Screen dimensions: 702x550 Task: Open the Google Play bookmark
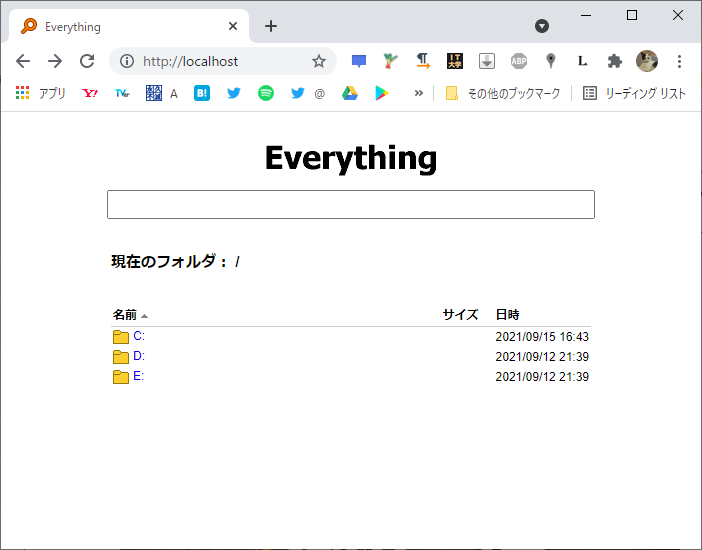(381, 93)
